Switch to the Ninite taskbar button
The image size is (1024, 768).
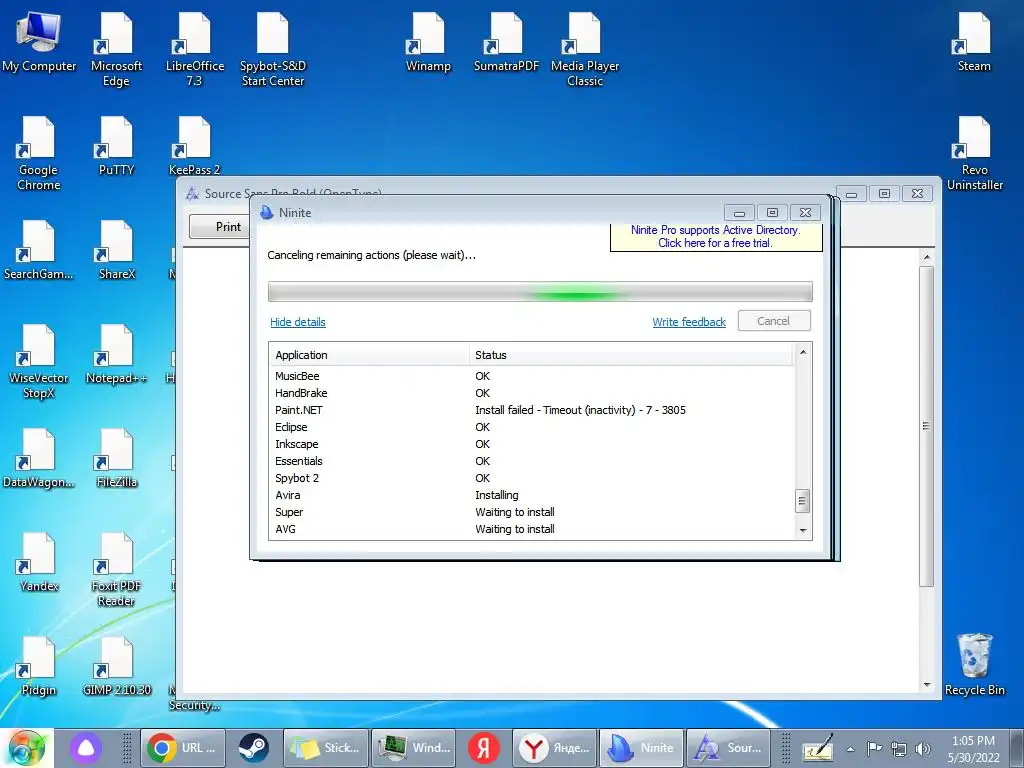click(641, 748)
